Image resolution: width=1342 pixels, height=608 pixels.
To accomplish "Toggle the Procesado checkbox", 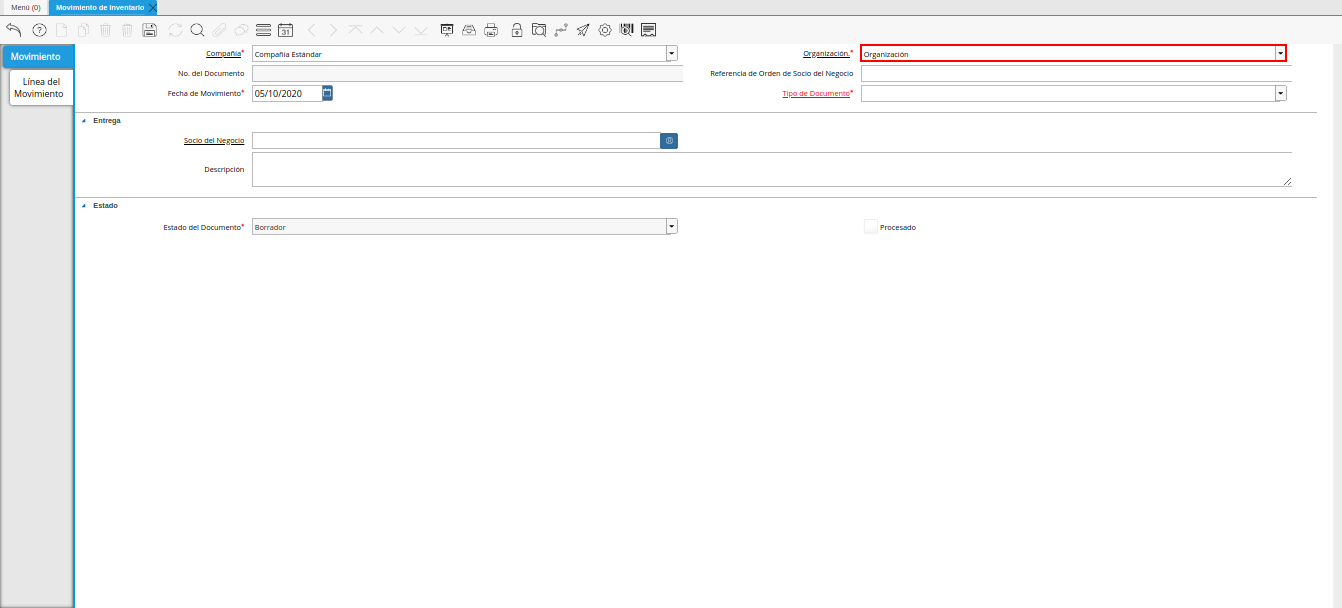I will [x=871, y=227].
